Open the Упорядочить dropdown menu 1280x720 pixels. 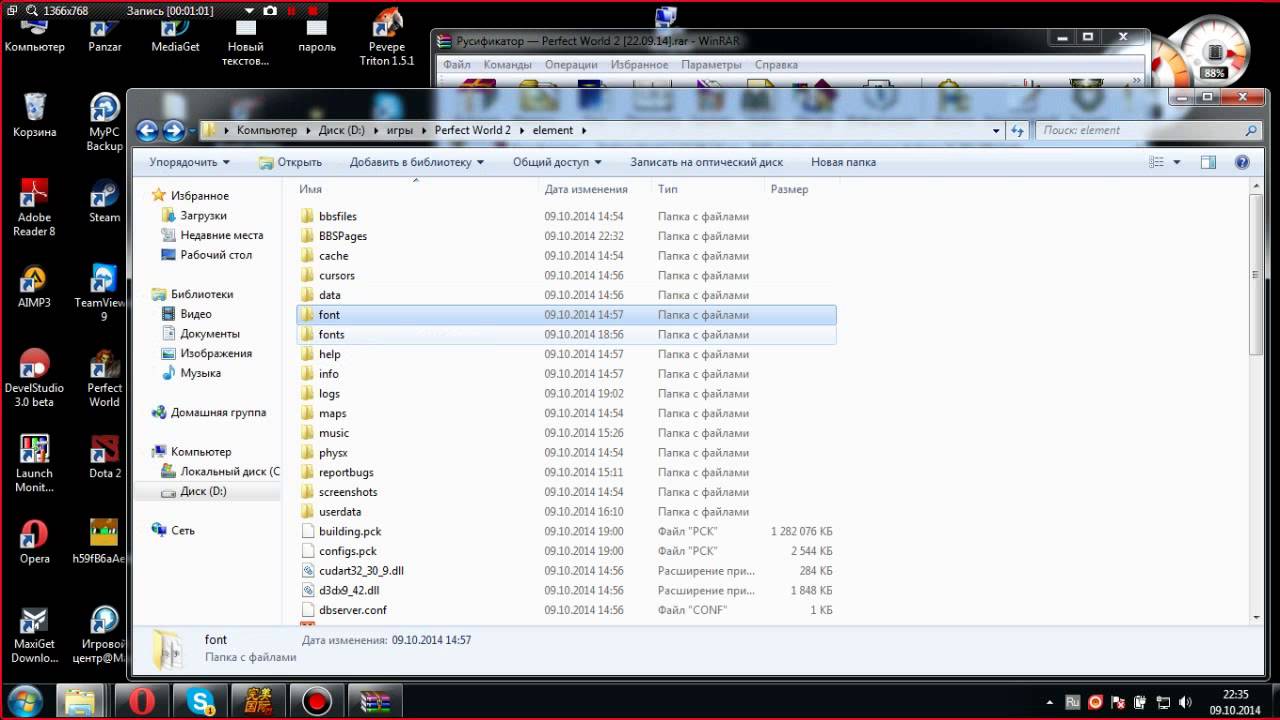(189, 162)
